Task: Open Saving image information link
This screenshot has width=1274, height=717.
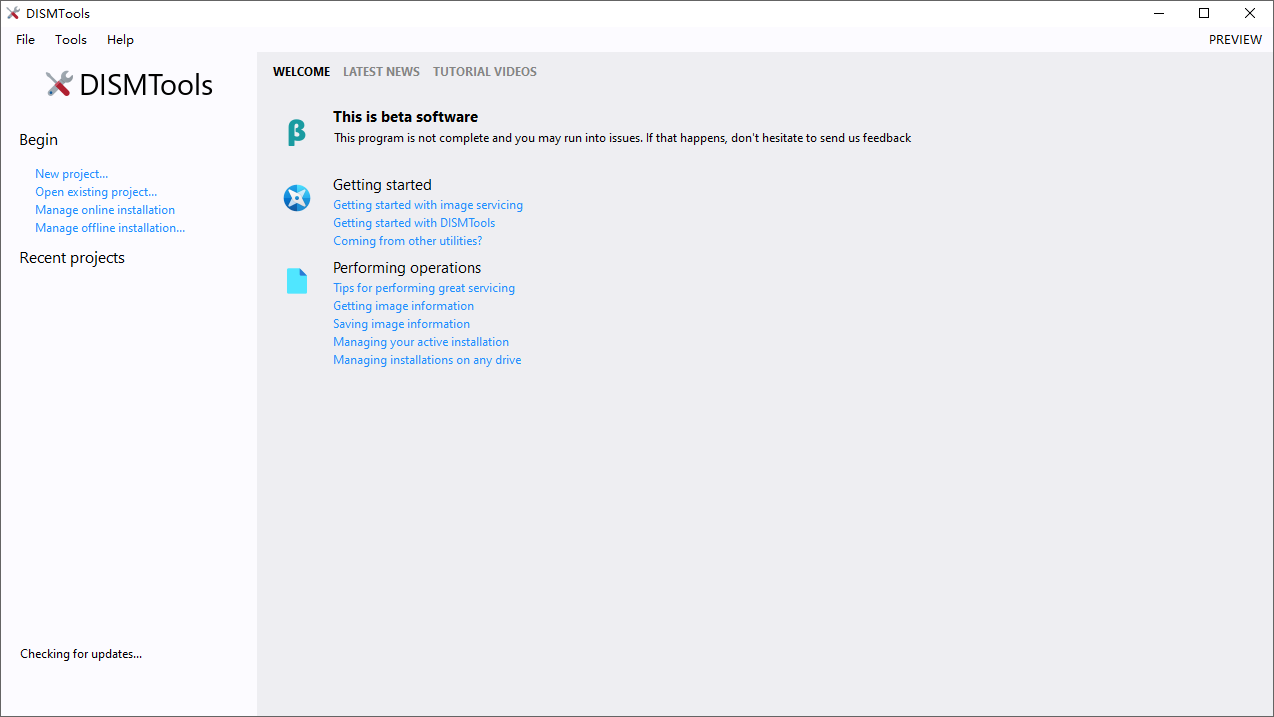Action: point(401,324)
